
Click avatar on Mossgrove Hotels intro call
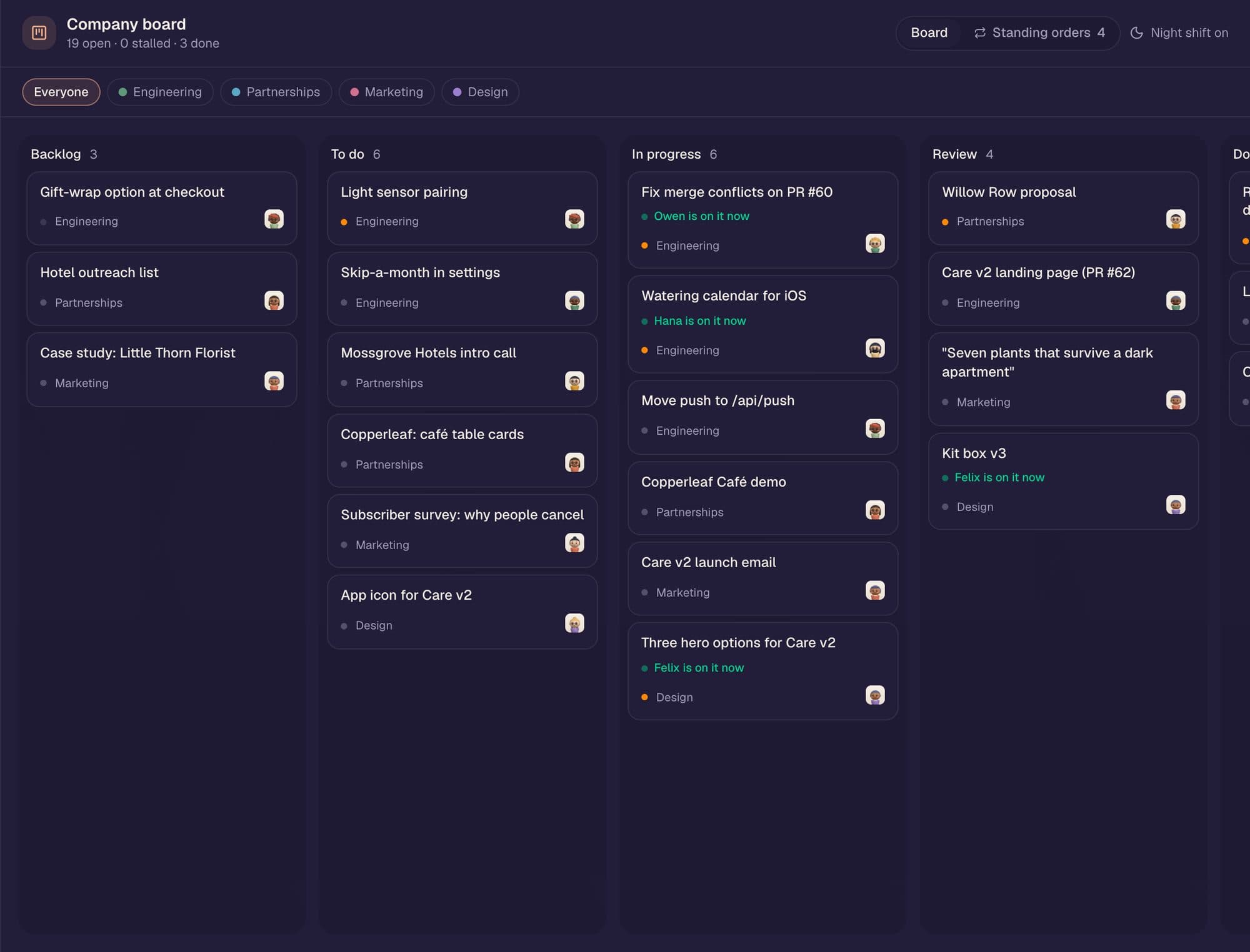coord(574,381)
